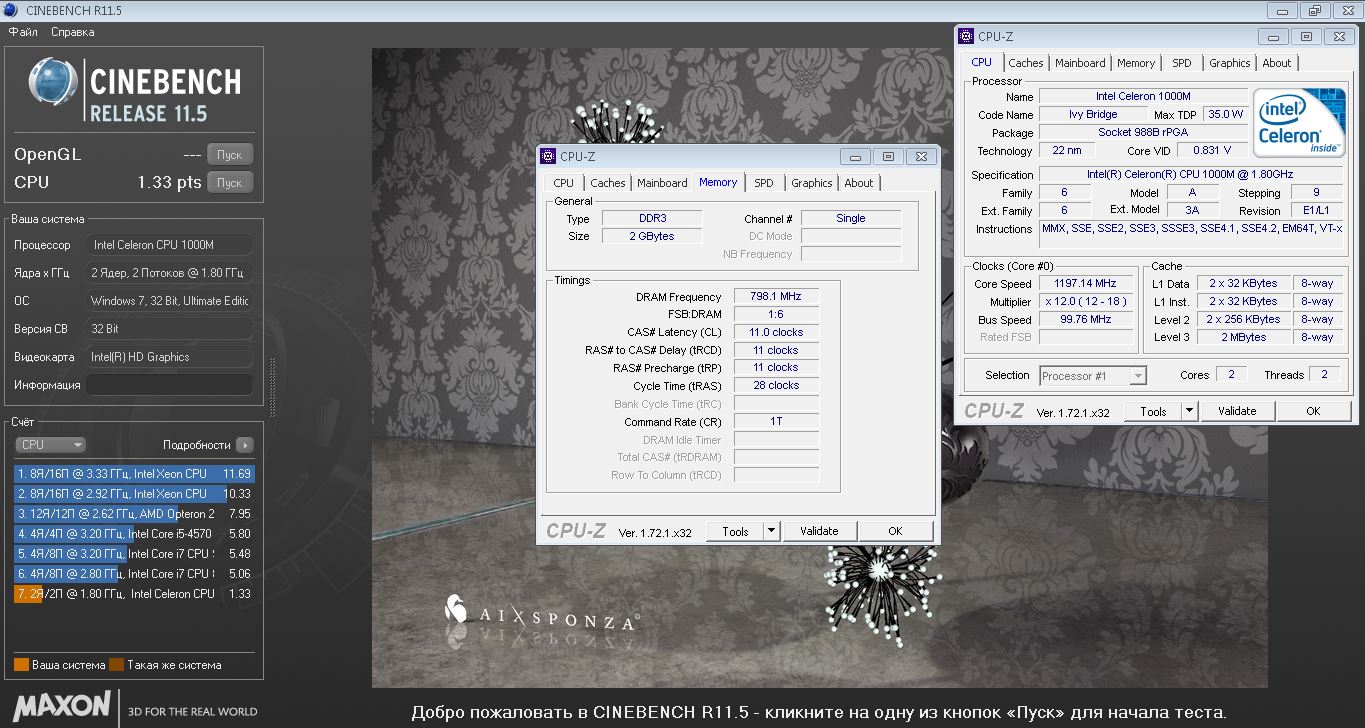Open the Processor #1 selection dropdown
The image size is (1365, 728).
[x=1093, y=376]
